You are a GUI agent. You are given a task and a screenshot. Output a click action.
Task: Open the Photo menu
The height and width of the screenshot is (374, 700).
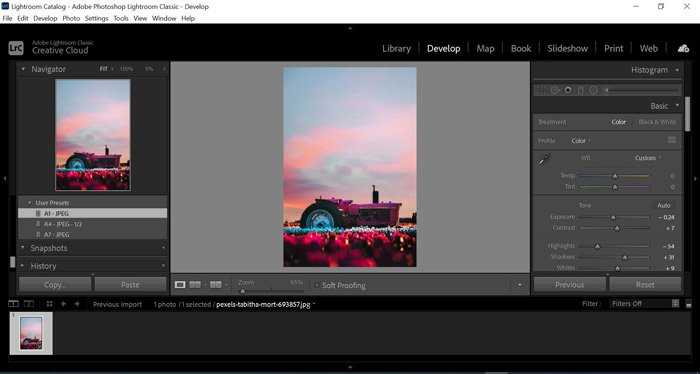click(x=71, y=18)
